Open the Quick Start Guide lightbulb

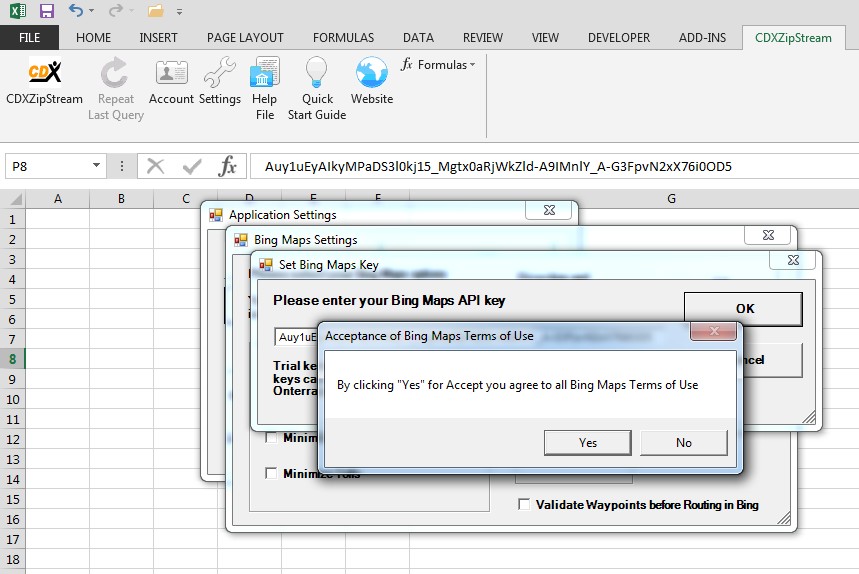(316, 72)
